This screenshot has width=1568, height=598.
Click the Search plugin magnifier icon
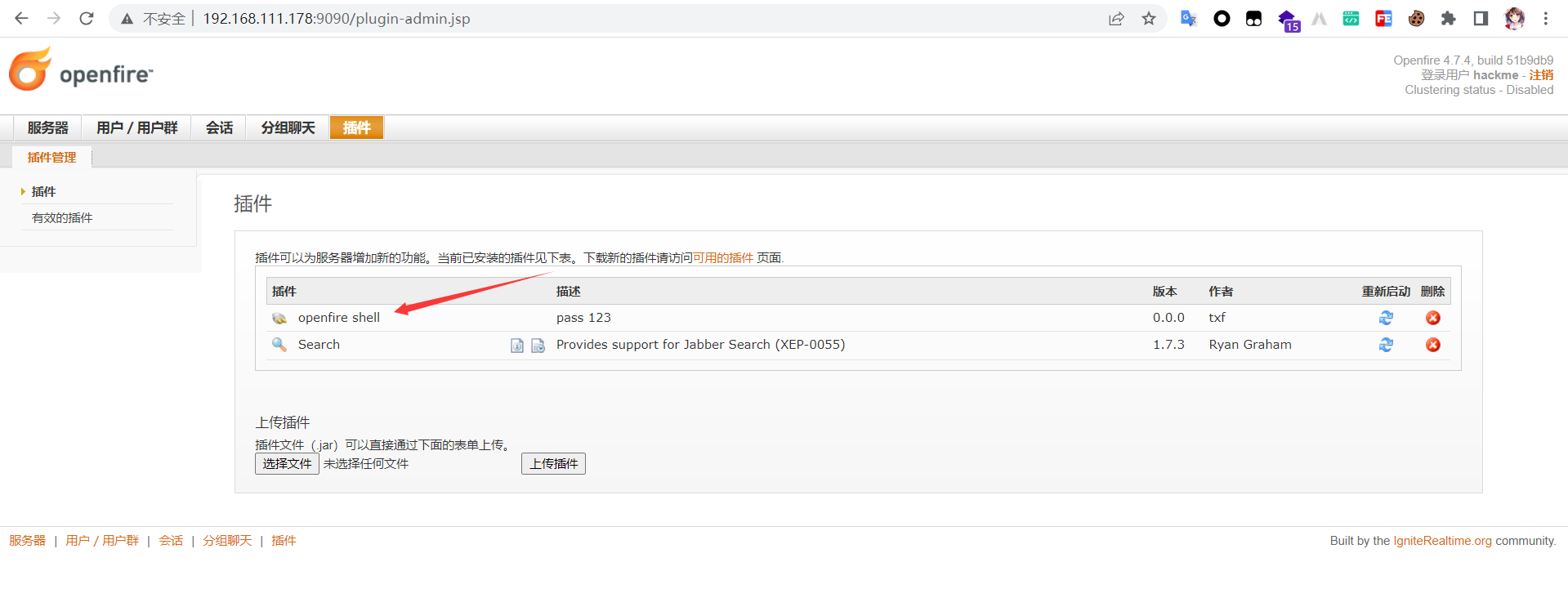pos(279,344)
